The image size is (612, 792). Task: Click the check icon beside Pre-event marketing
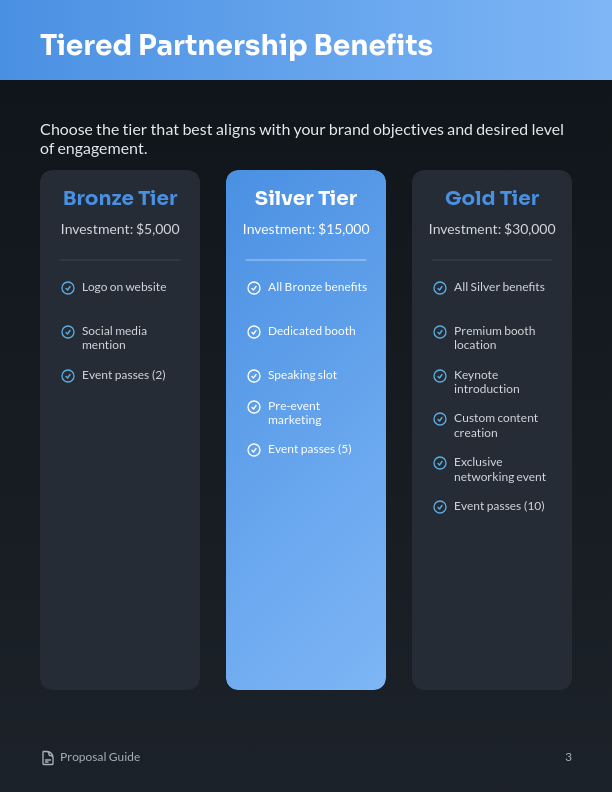(254, 407)
